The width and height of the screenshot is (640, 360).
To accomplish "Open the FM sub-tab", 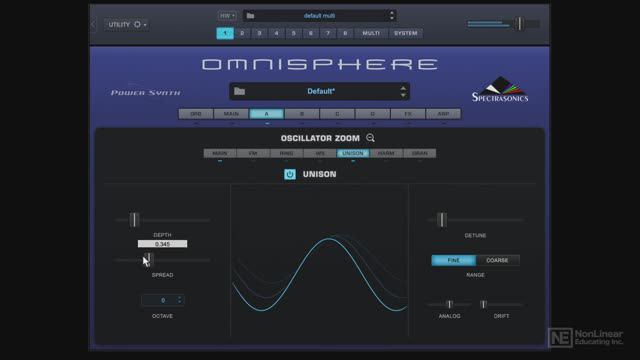I will (x=253, y=153).
